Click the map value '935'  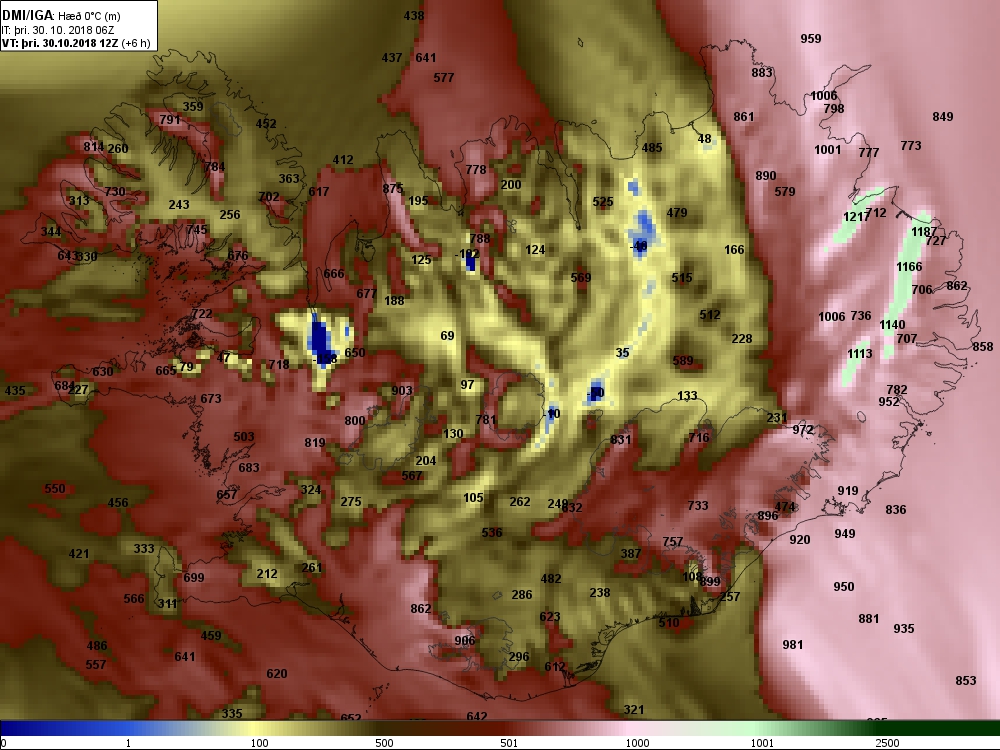click(904, 629)
